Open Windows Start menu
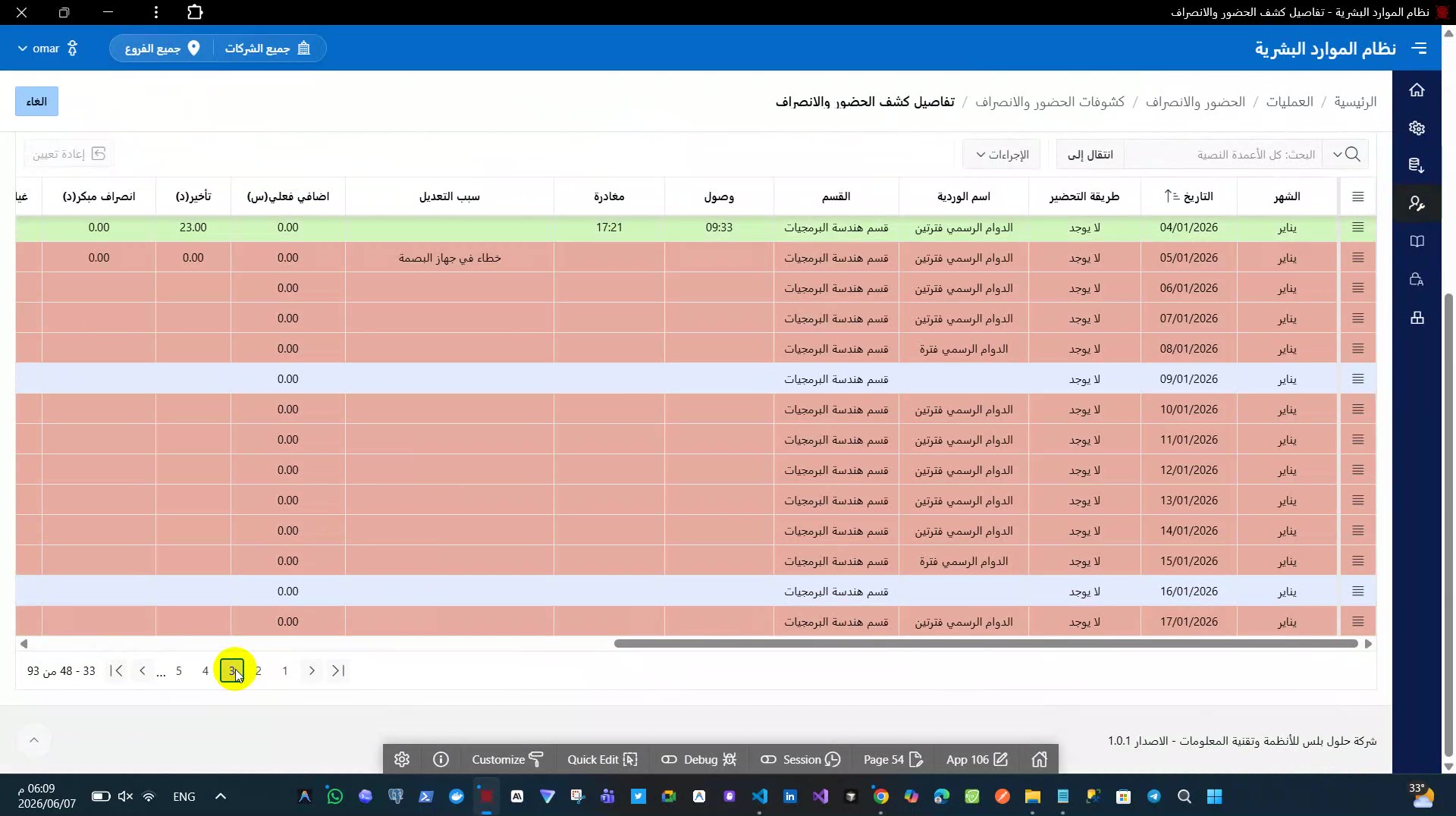 [x=1214, y=796]
